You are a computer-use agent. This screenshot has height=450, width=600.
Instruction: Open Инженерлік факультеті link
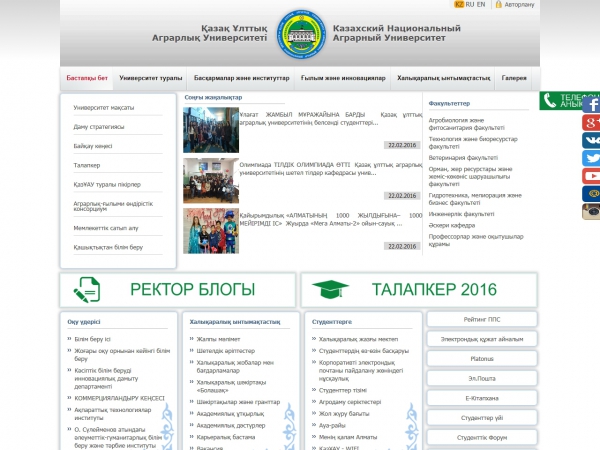coord(461,214)
